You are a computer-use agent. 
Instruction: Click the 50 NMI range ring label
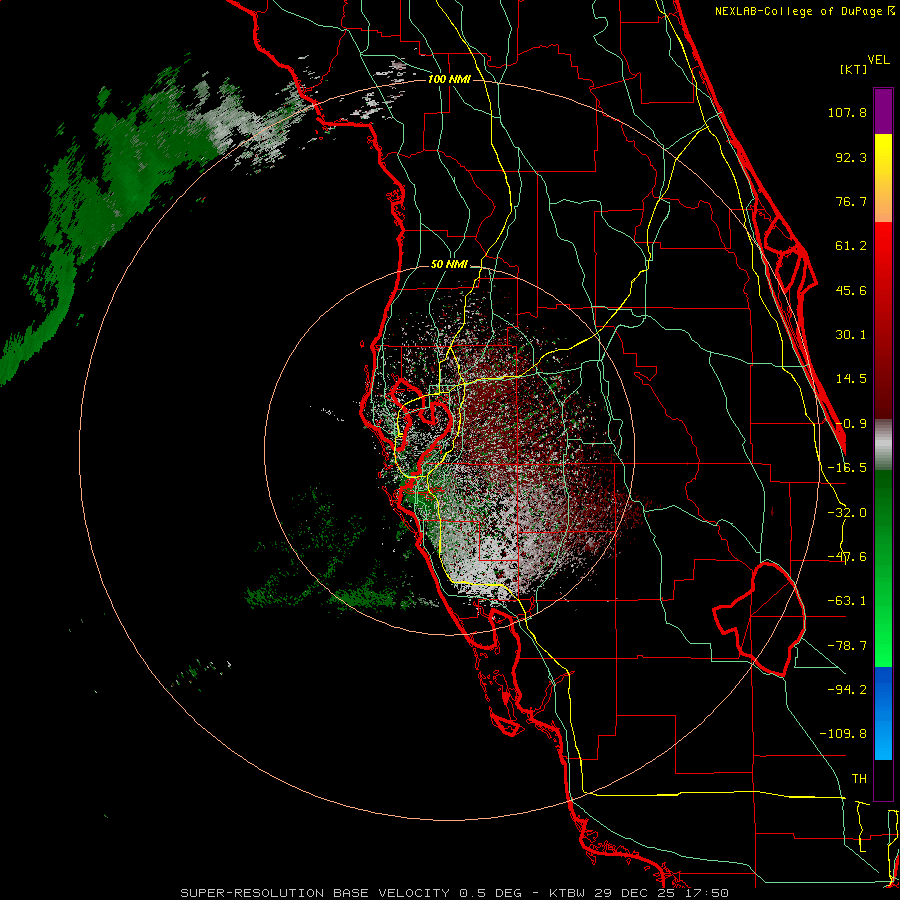pyautogui.click(x=449, y=265)
